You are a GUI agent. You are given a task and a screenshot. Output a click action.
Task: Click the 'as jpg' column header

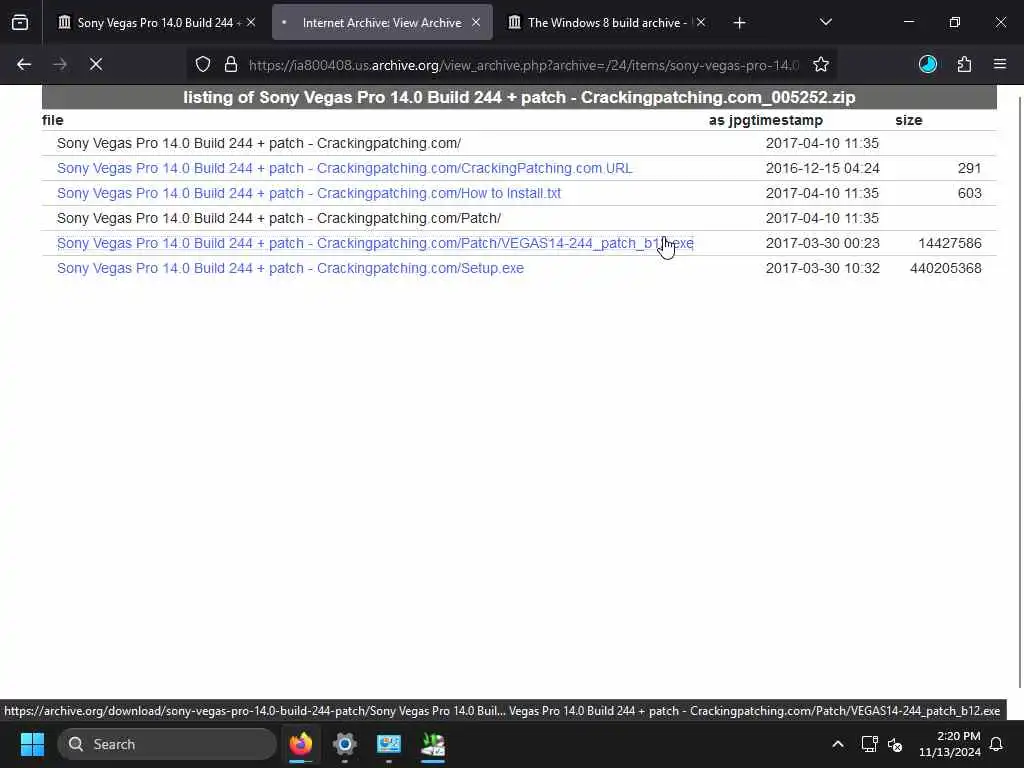click(727, 120)
